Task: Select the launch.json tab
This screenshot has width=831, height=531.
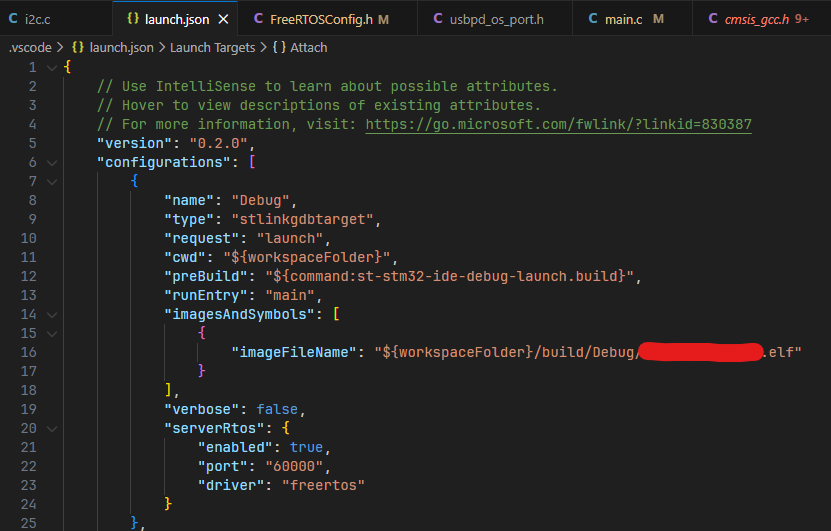Action: click(x=175, y=19)
